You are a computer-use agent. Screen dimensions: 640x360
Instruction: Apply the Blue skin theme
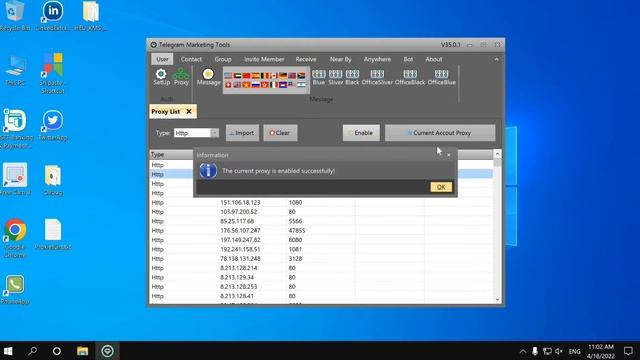319,77
